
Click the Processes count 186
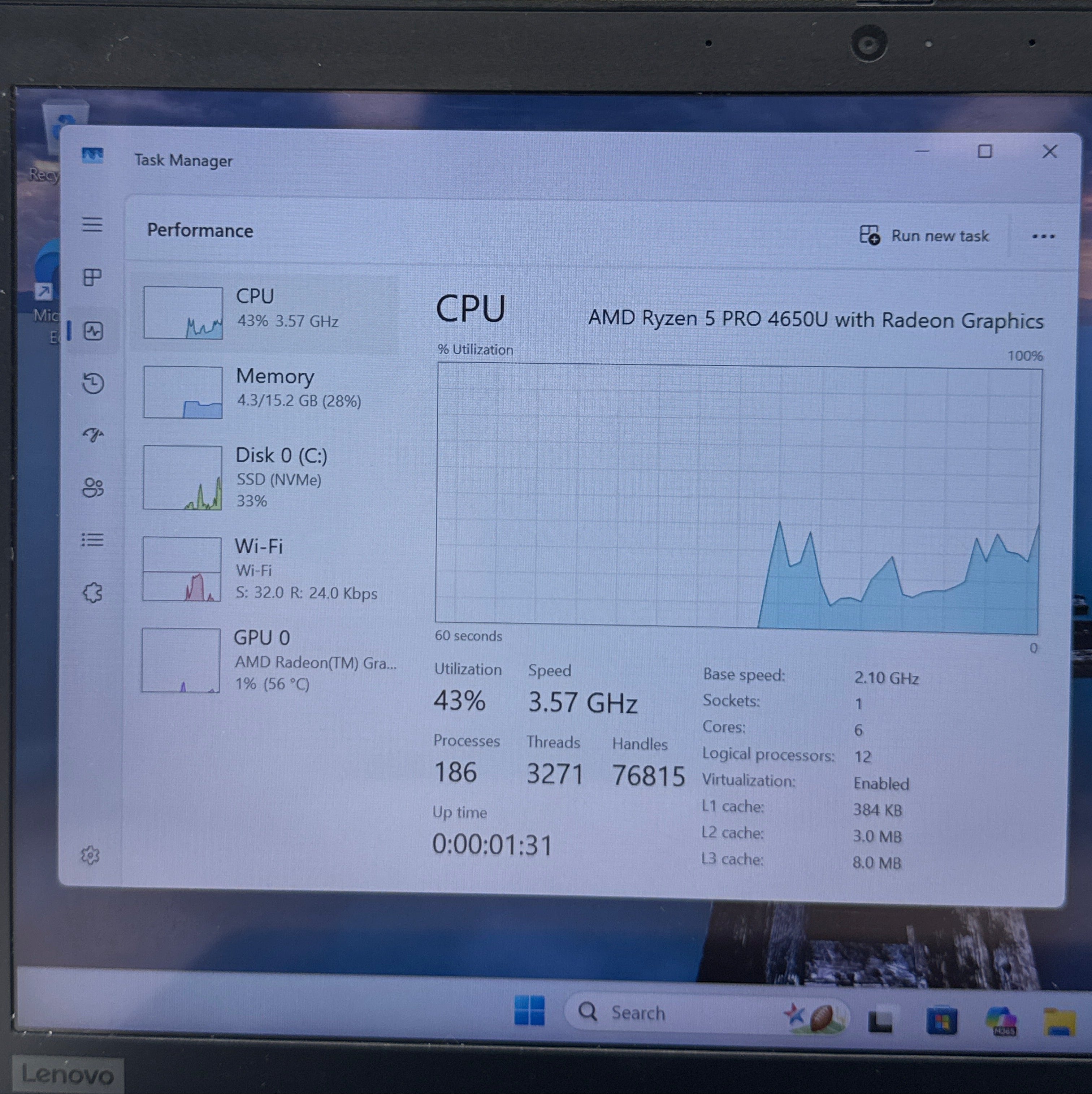455,772
